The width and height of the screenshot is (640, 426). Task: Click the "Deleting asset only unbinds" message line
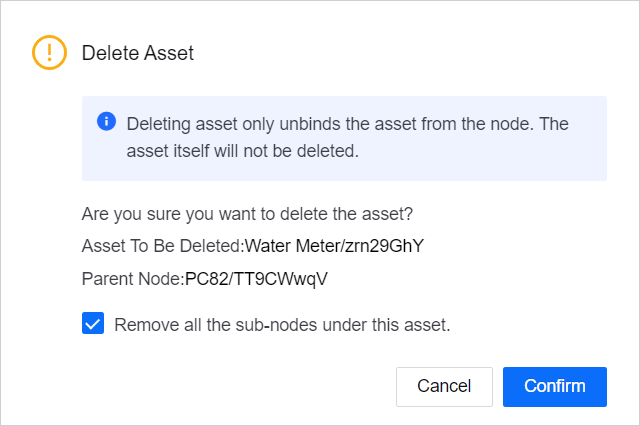point(346,123)
